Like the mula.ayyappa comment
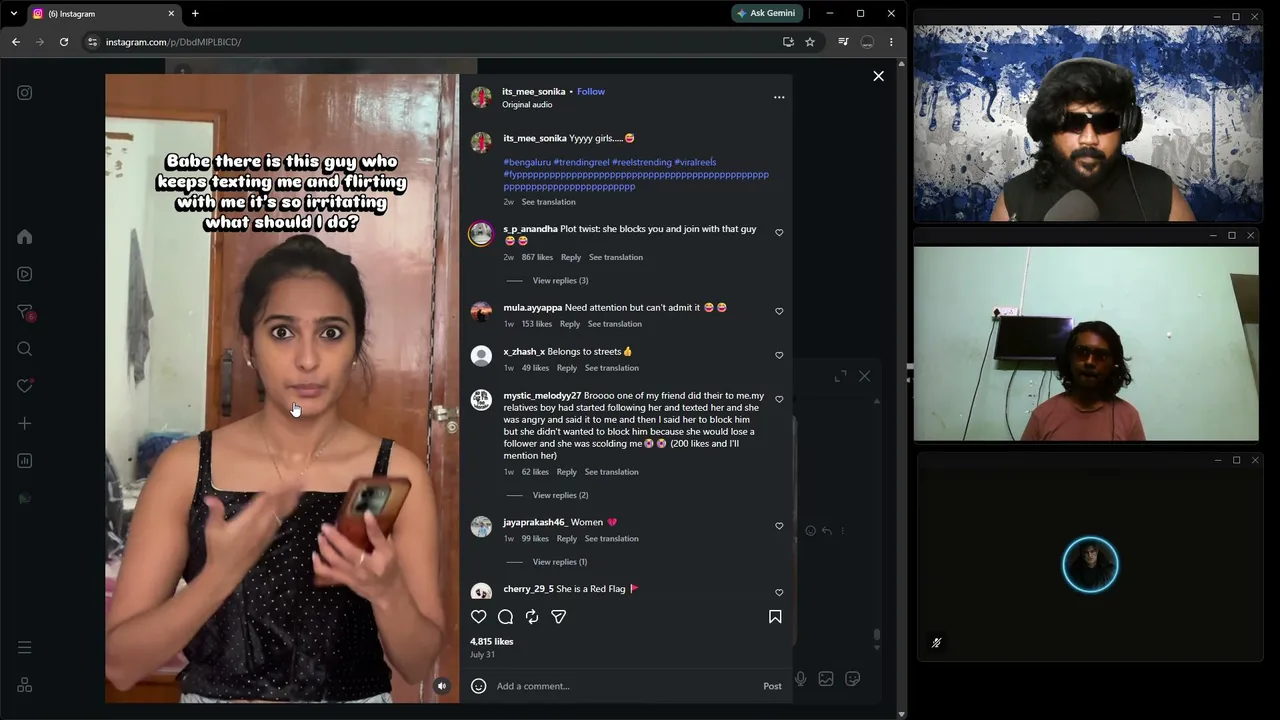The width and height of the screenshot is (1280, 720). [779, 311]
